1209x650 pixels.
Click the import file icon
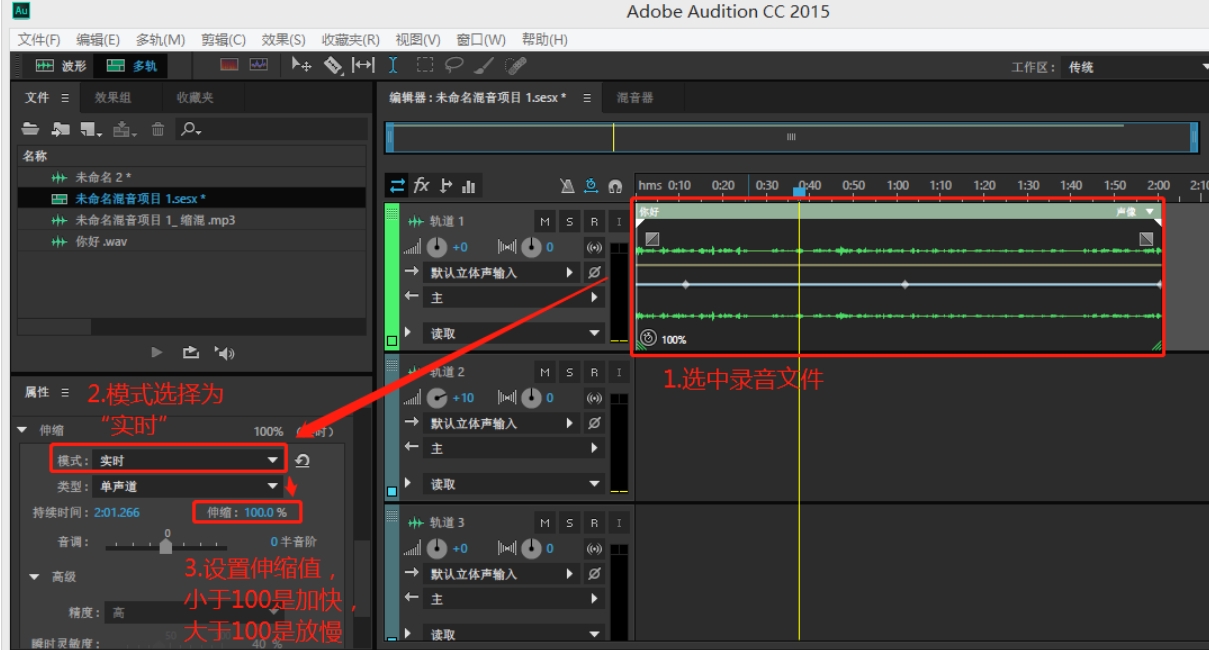click(61, 129)
